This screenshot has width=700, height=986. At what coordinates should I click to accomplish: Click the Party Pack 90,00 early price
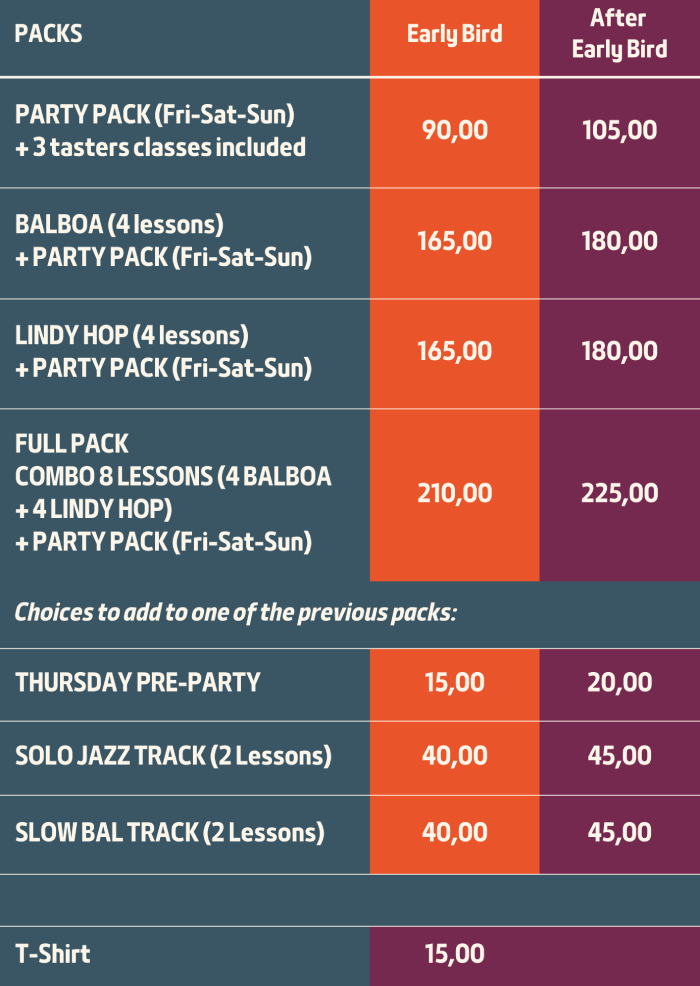[454, 130]
